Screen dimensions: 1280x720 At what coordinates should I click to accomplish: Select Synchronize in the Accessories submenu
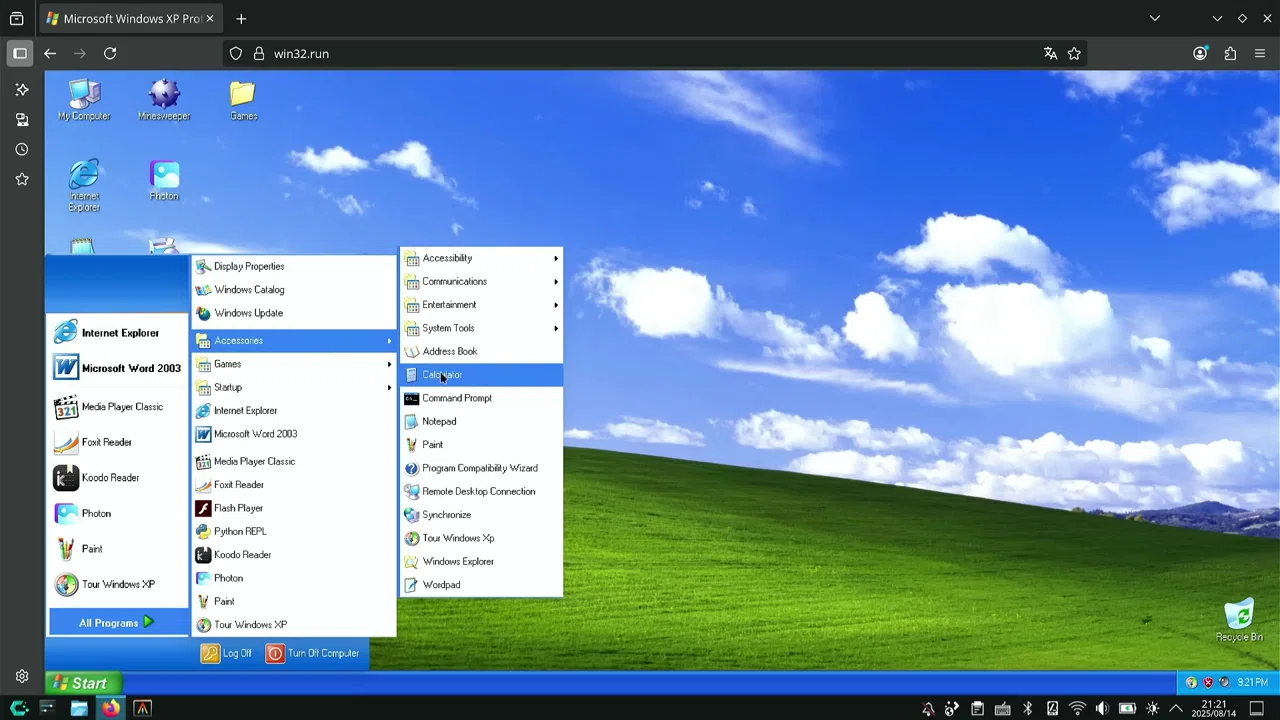(481, 515)
